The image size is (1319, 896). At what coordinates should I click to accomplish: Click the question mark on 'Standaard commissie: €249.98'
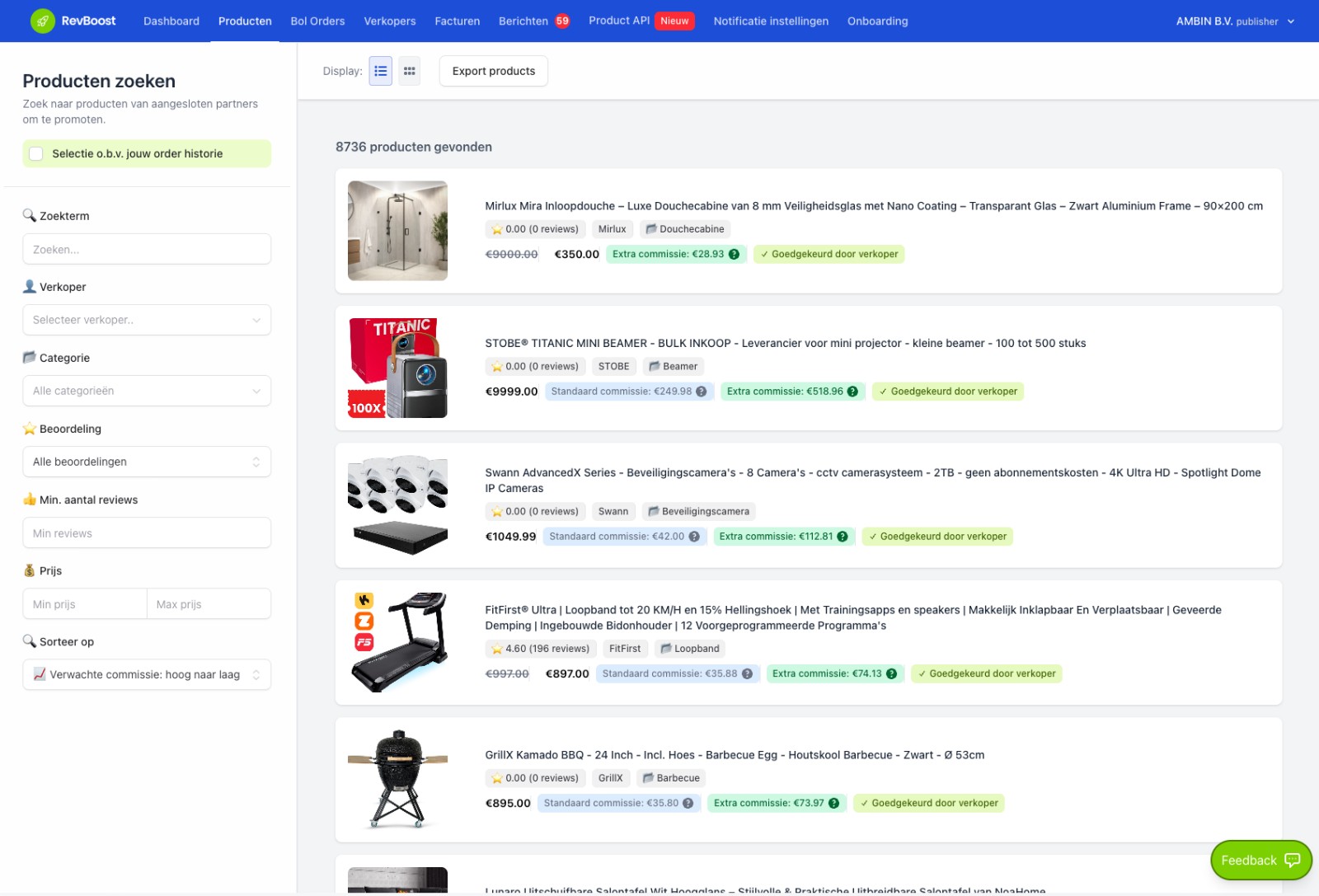700,392
